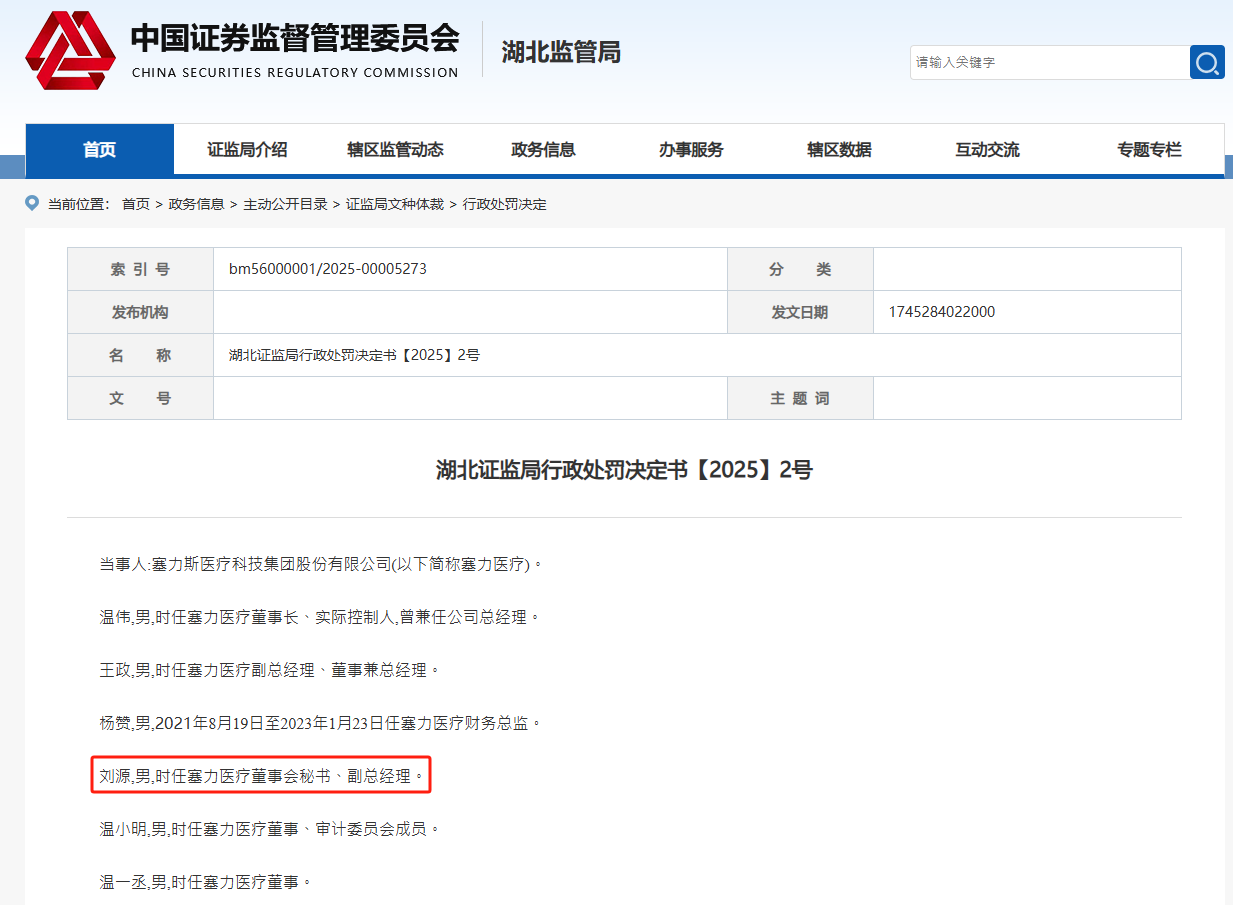Click the line about 杨赞 财务总监
This screenshot has height=905, width=1233.
[320, 723]
